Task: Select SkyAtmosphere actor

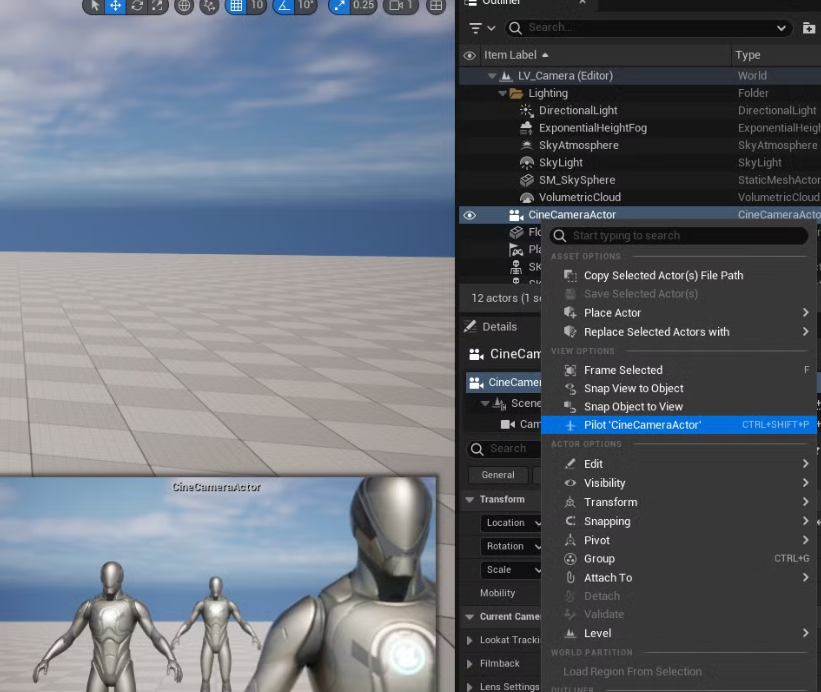Action: click(579, 145)
